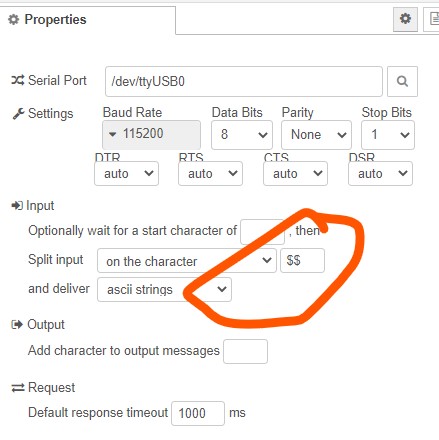
Task: Open the node settings gear icon button
Action: click(405, 19)
